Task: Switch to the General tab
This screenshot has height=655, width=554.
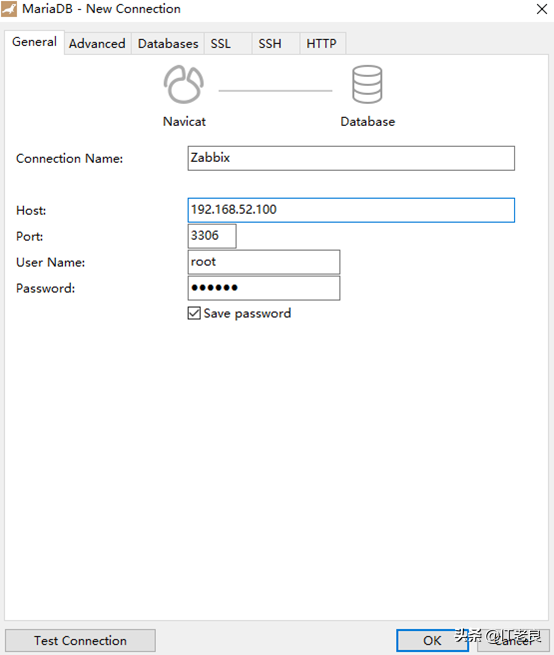Action: 34,42
